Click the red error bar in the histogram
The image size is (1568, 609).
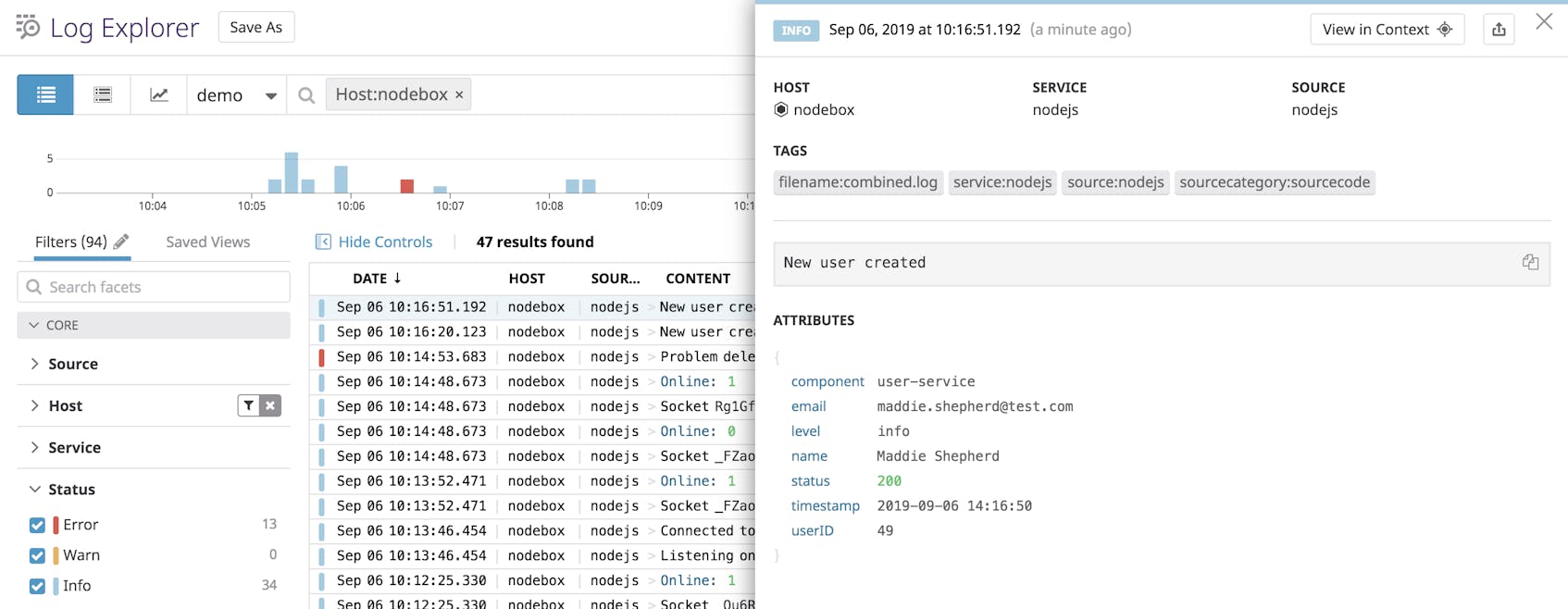406,186
